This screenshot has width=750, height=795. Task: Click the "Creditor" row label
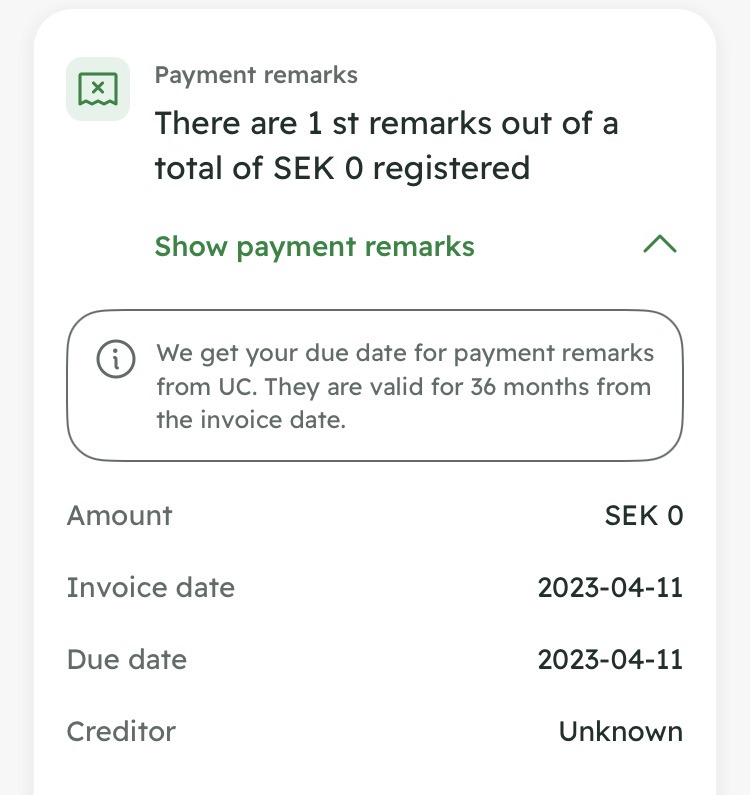(121, 731)
